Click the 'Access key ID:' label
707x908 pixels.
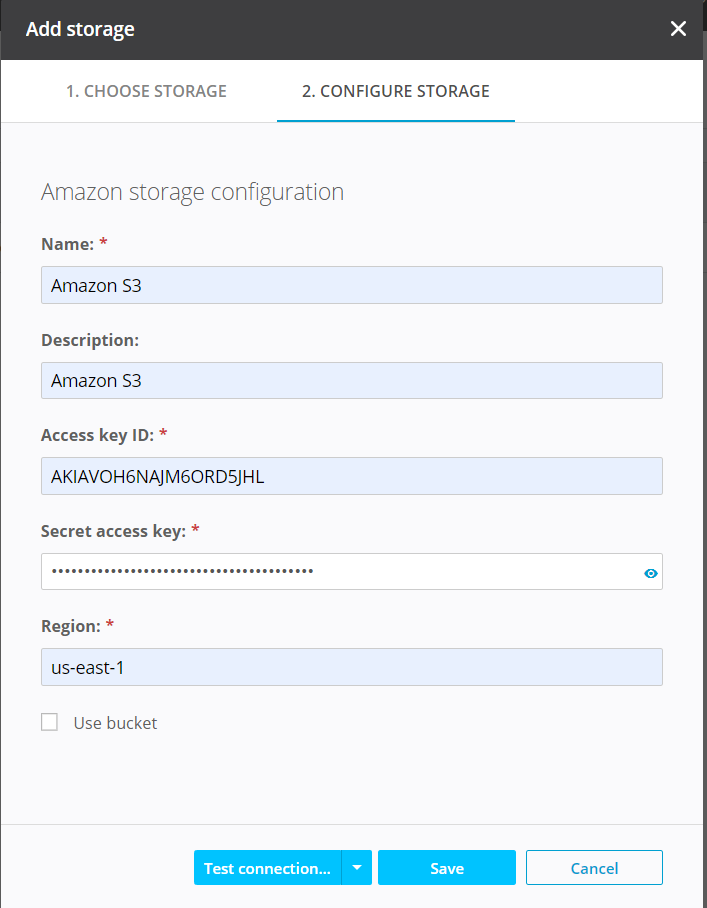tap(97, 435)
